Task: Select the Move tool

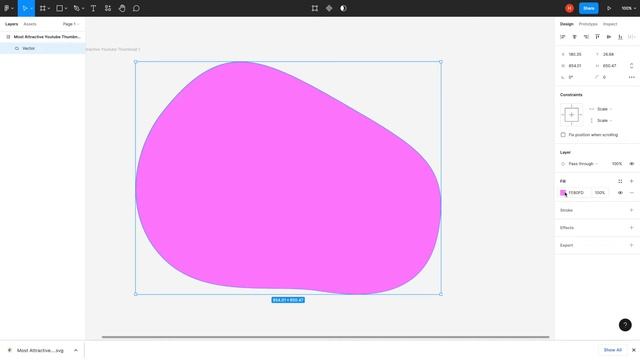Action: [24, 8]
